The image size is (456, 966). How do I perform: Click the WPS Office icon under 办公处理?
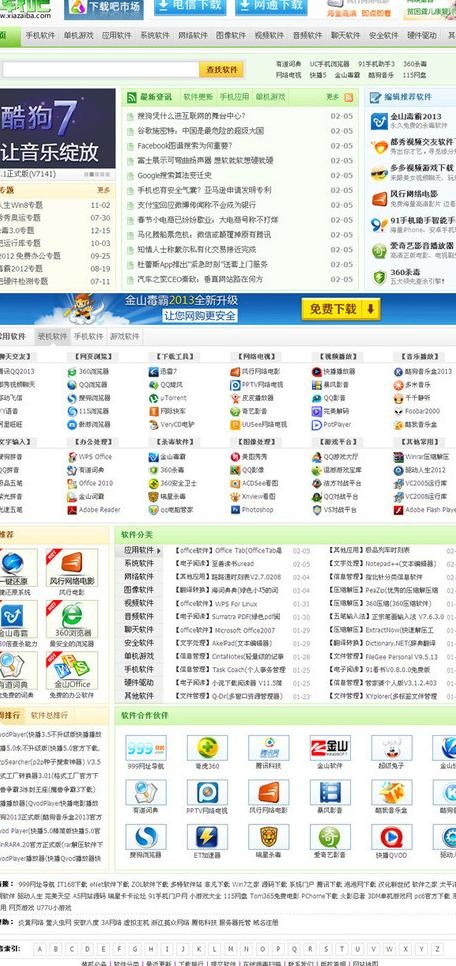coord(72,457)
